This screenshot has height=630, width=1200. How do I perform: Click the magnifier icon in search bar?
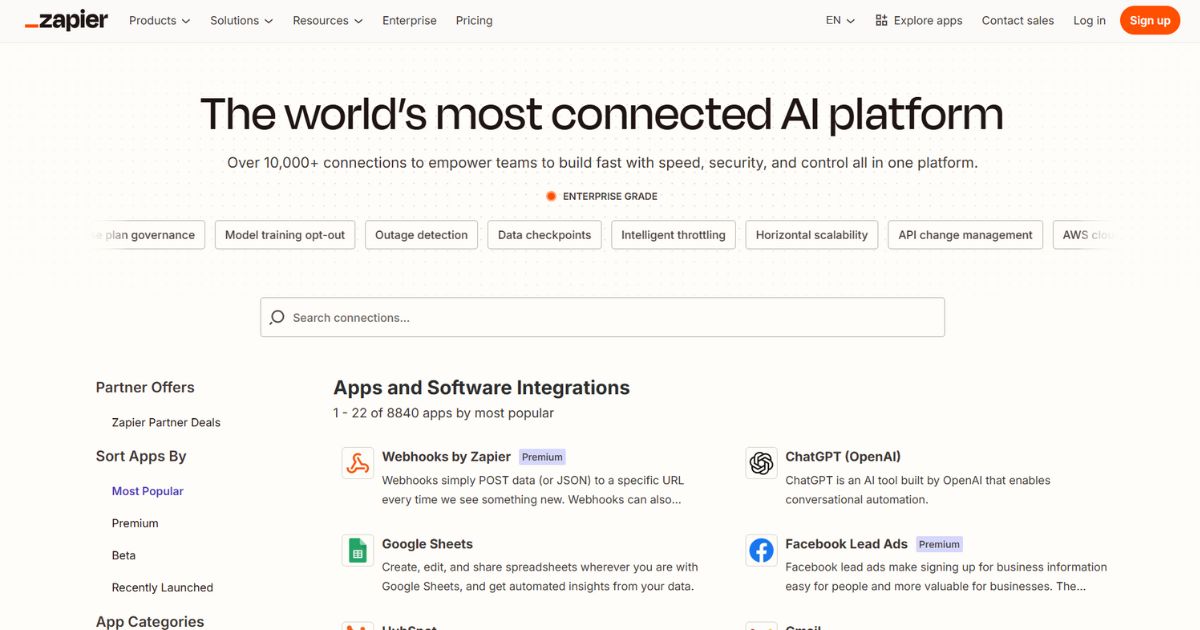tap(277, 317)
